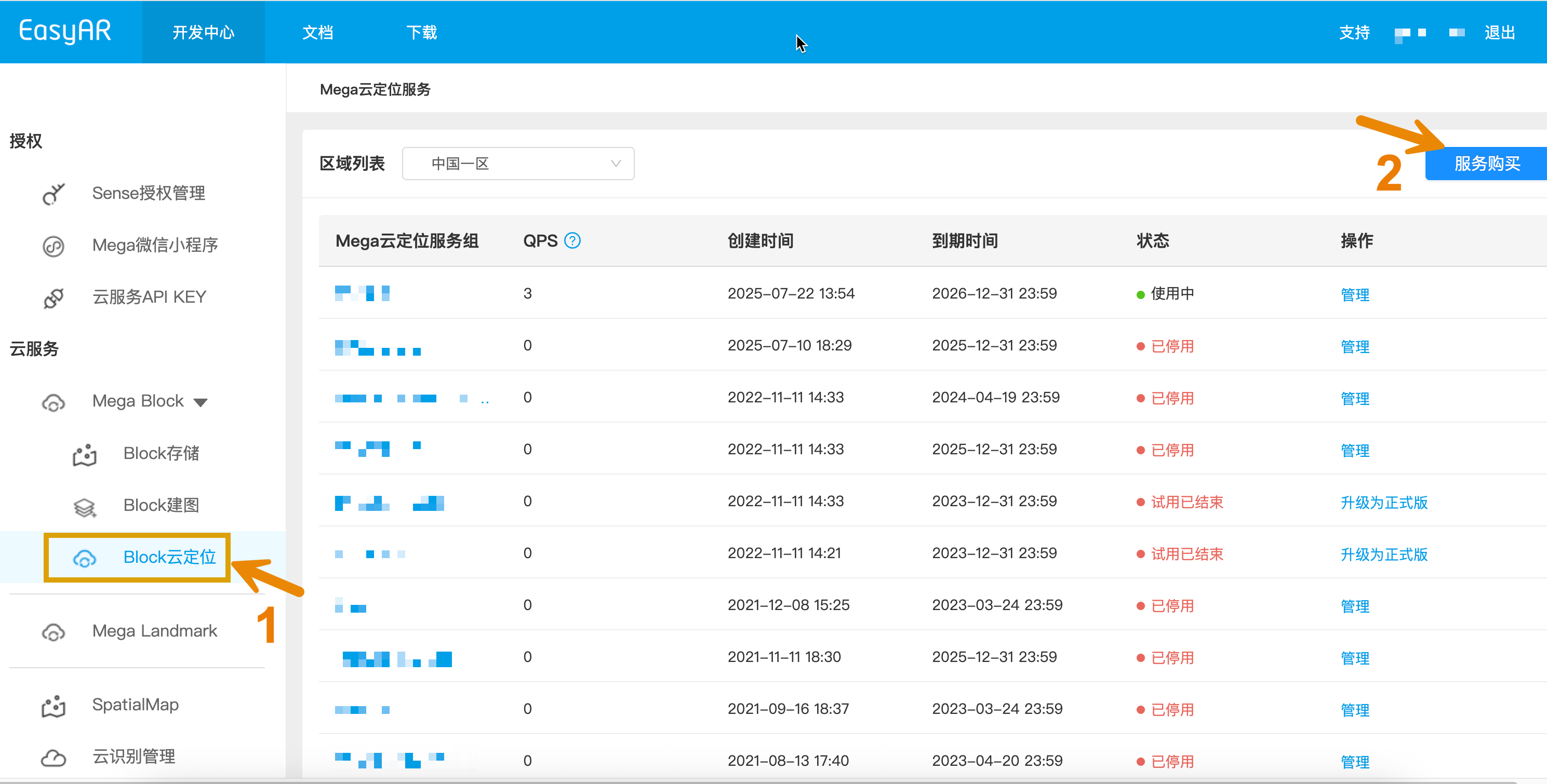Viewport: 1547px width, 784px height.
Task: Click 管理 for the 使用中 service row
Action: [x=1355, y=295]
